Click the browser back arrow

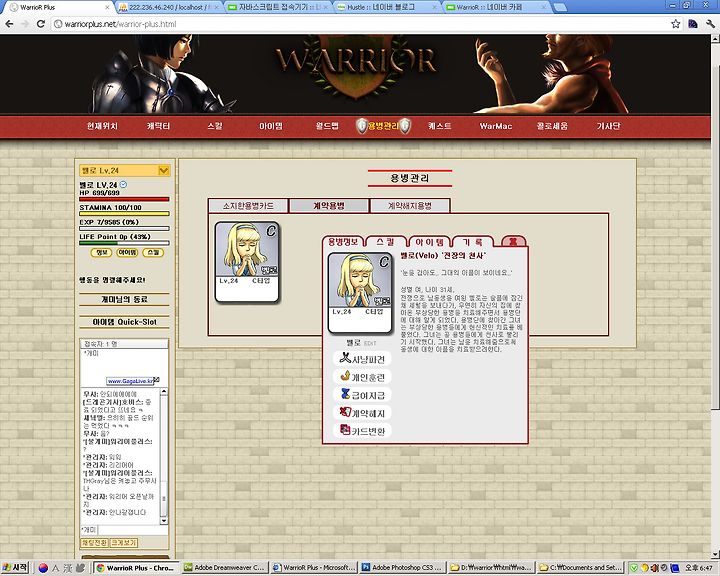click(9, 24)
